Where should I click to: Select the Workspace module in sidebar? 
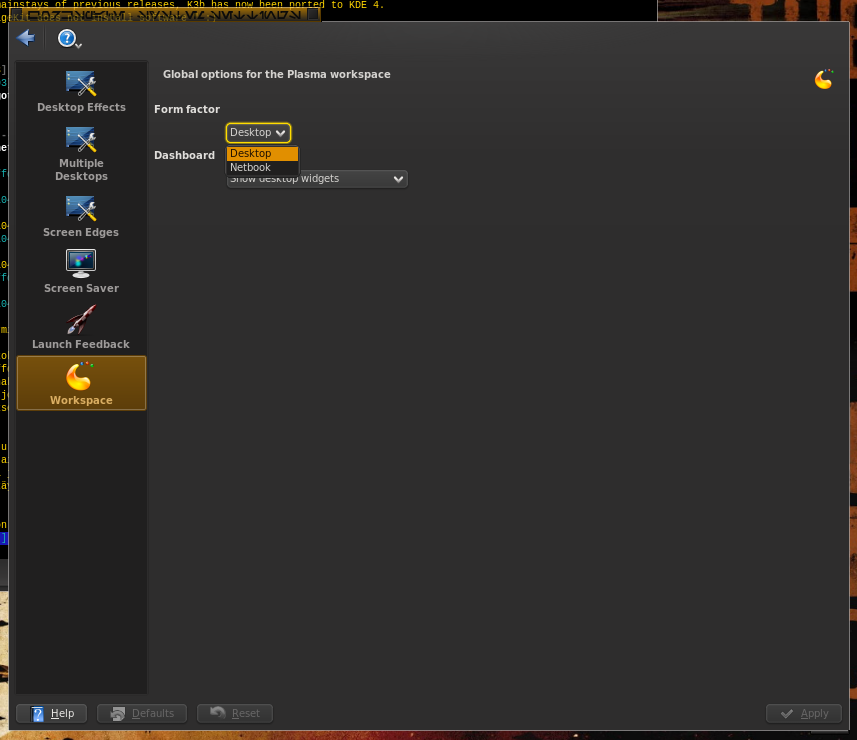click(x=81, y=383)
